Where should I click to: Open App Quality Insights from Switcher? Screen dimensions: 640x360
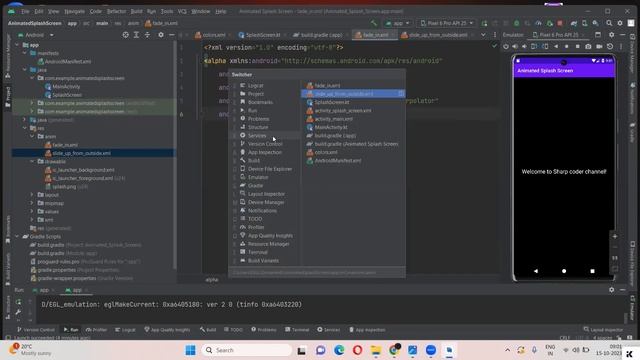270,236
